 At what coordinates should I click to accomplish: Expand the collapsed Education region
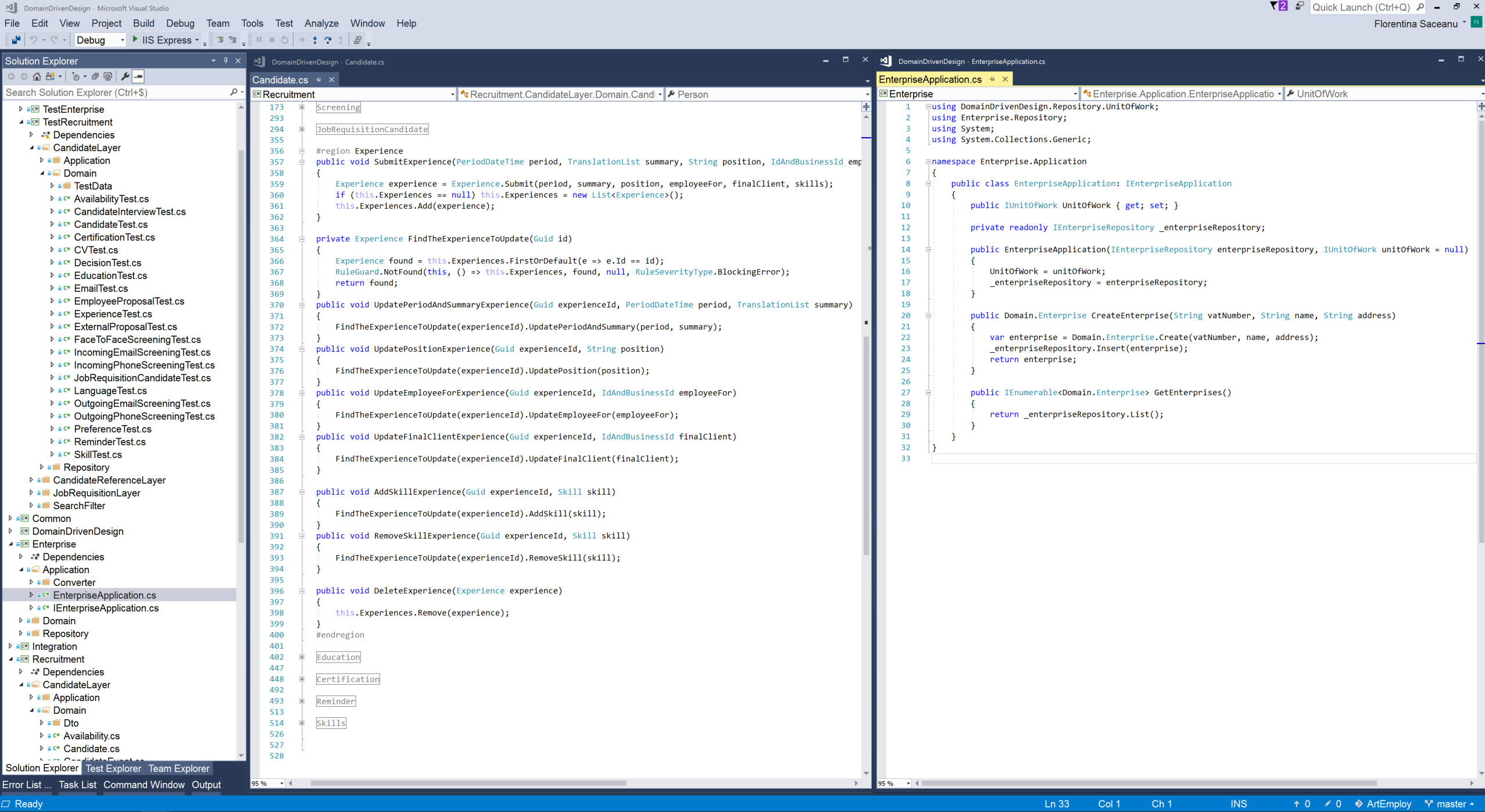point(302,657)
